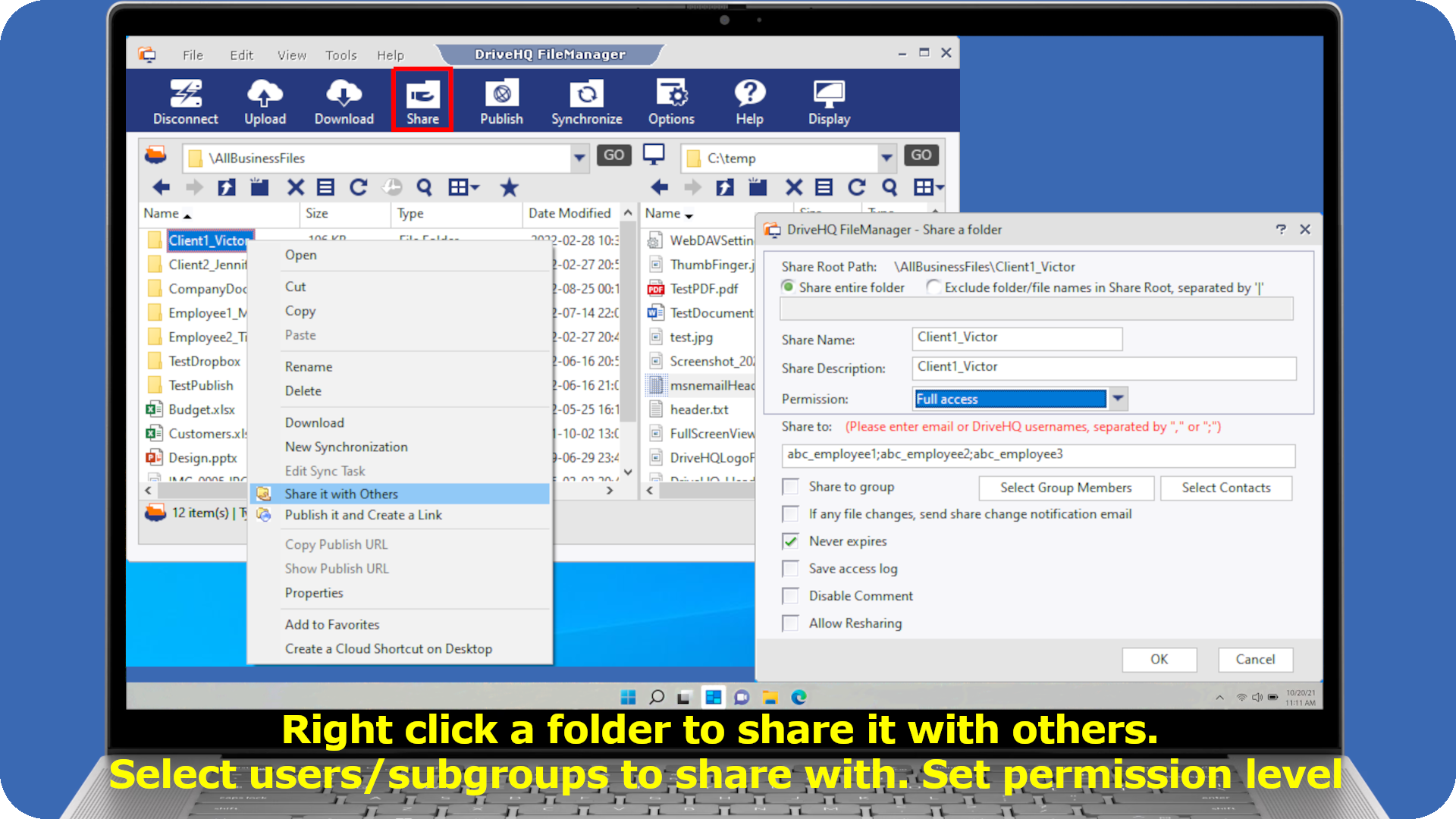Expand the Permission dropdown
The height and width of the screenshot is (819, 1456).
[x=1118, y=399]
